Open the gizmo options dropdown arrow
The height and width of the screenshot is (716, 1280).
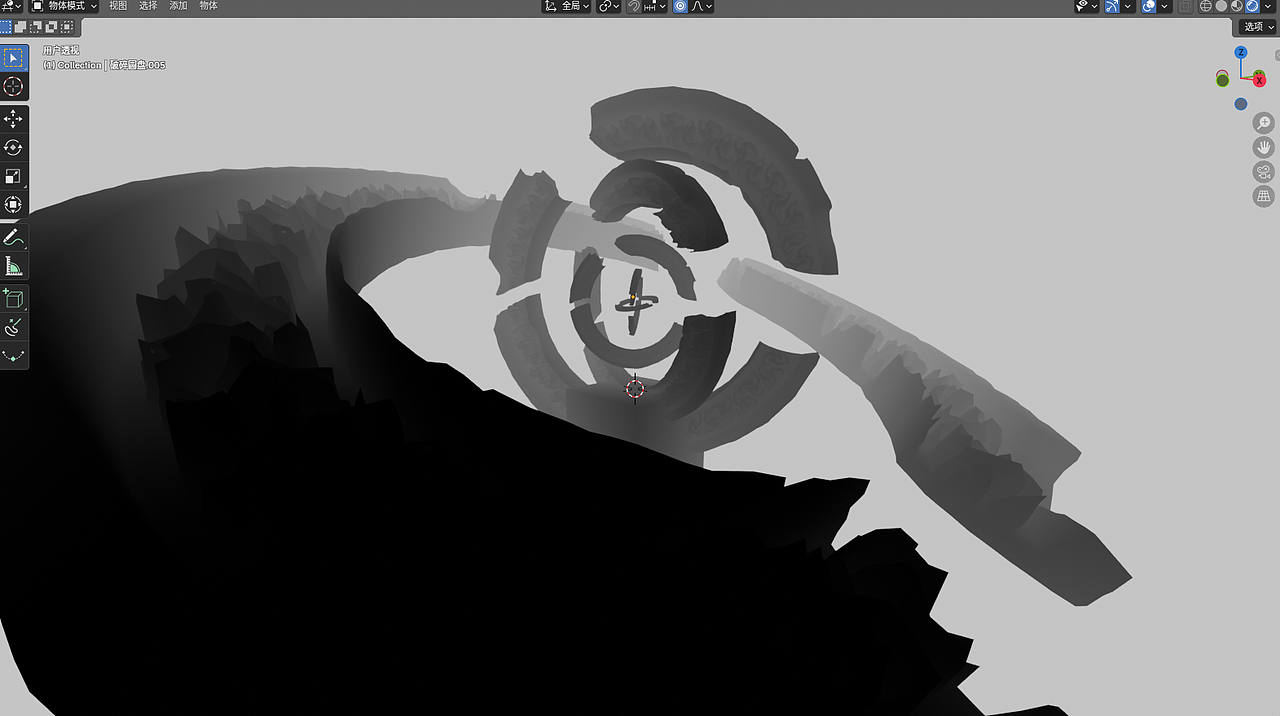pyautogui.click(x=1128, y=6)
